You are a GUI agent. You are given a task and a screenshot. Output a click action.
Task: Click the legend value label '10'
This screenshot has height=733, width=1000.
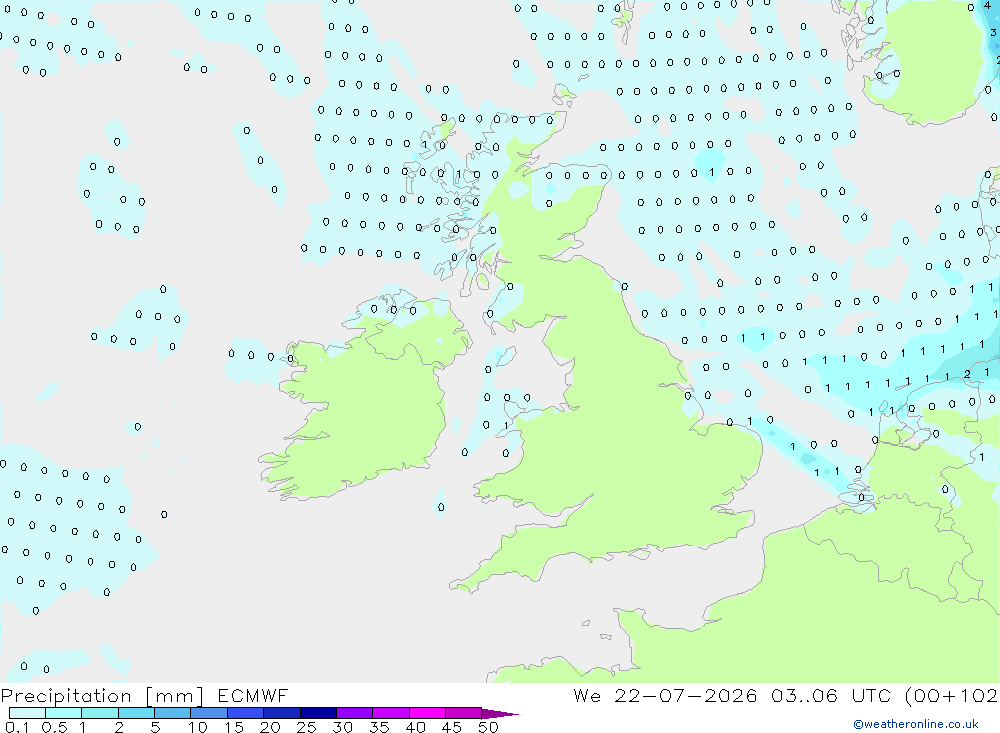click(x=198, y=727)
